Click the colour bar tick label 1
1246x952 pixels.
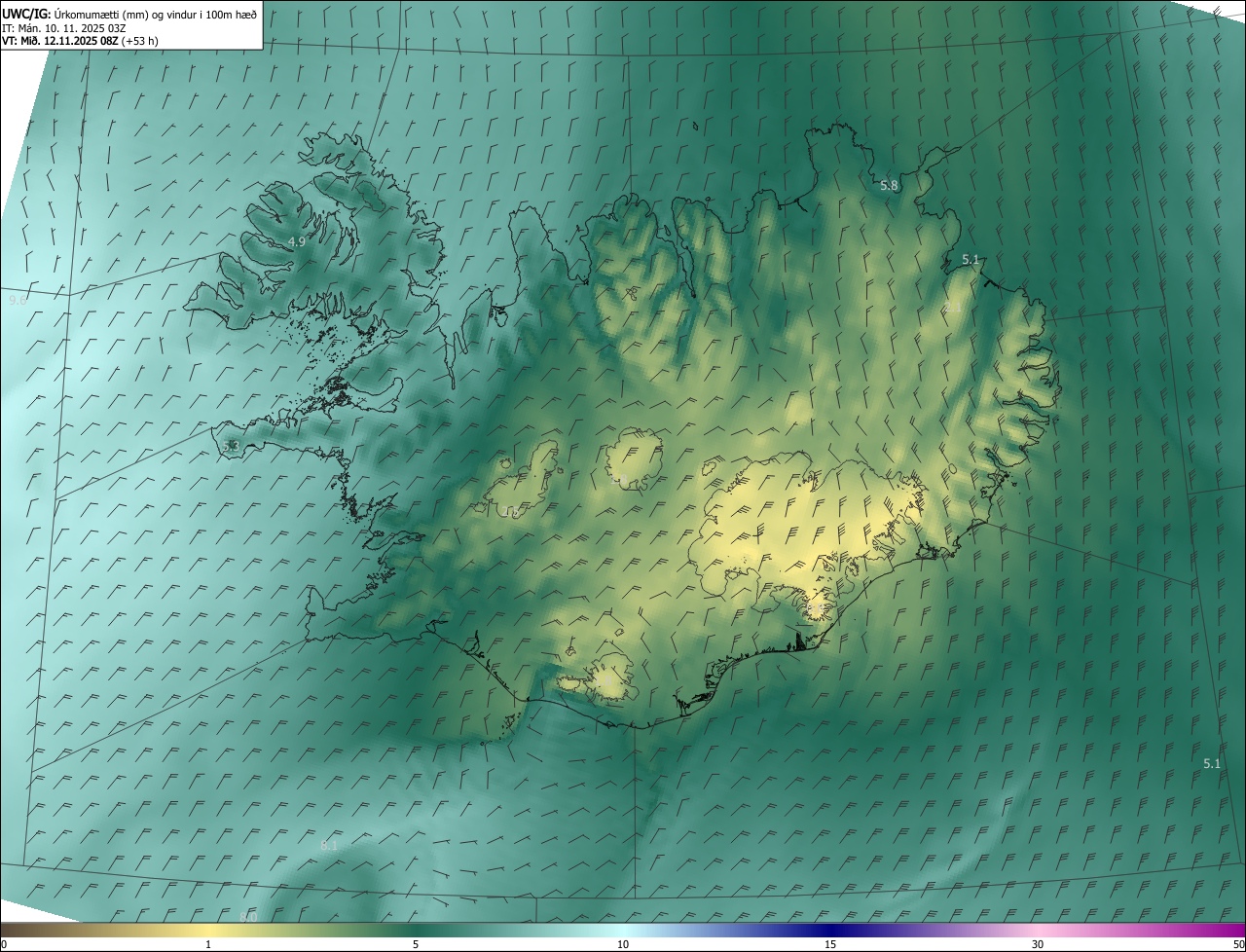[208, 944]
